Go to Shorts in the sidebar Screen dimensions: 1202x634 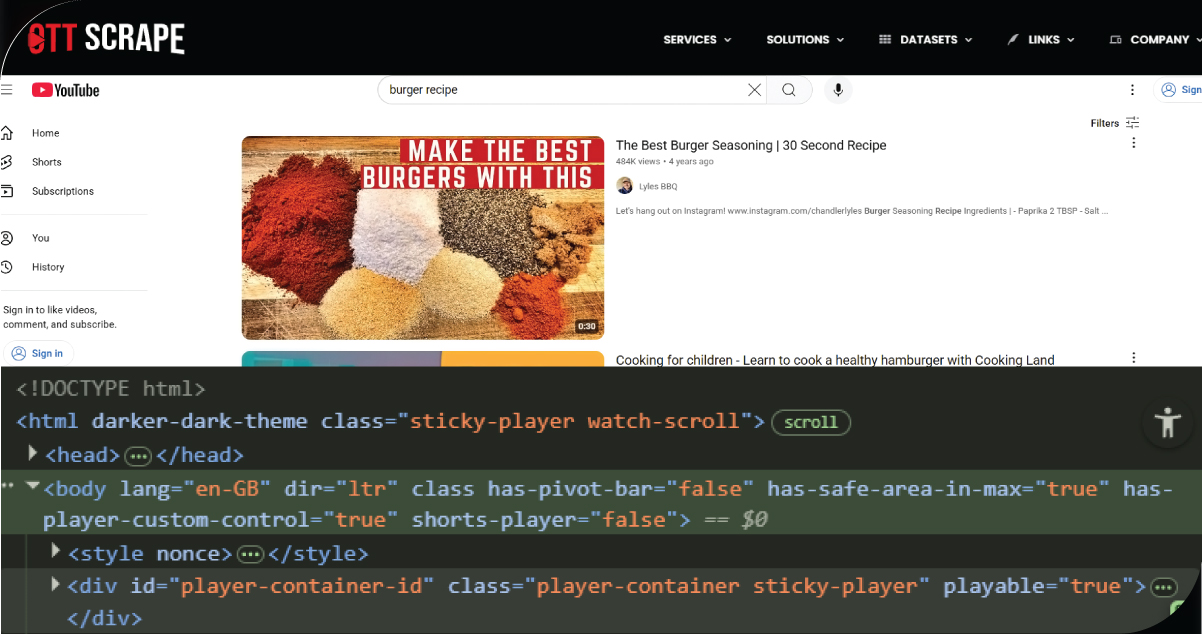(46, 162)
